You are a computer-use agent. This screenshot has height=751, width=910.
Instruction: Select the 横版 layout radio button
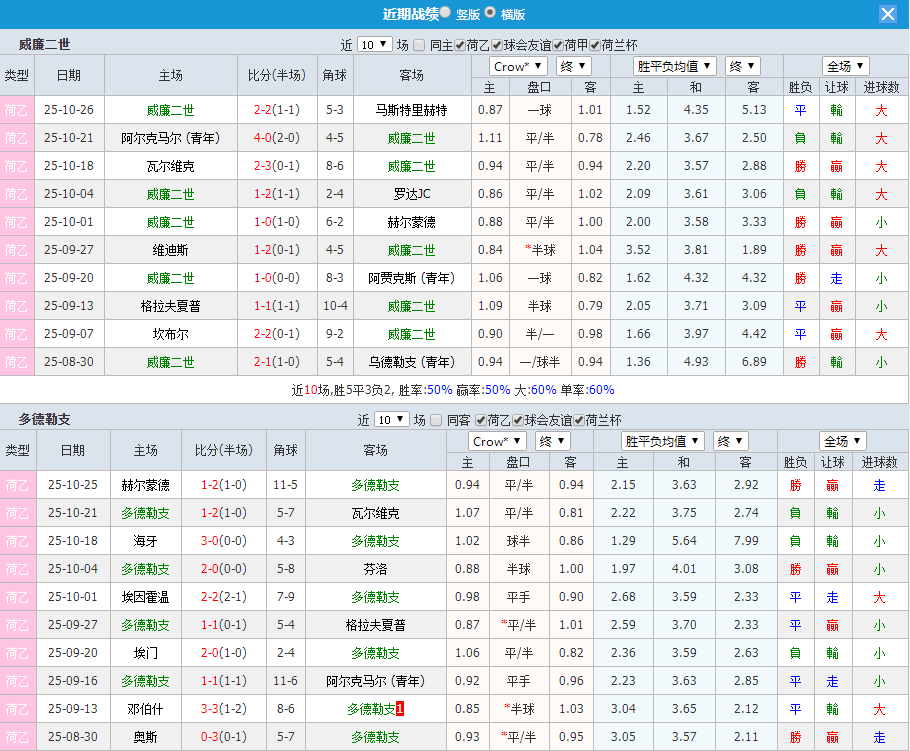coord(490,13)
